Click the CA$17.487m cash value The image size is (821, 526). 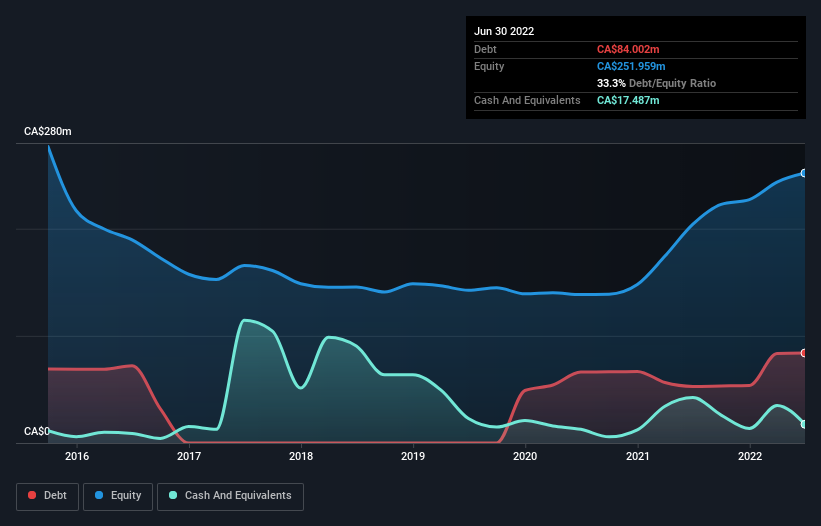point(628,100)
